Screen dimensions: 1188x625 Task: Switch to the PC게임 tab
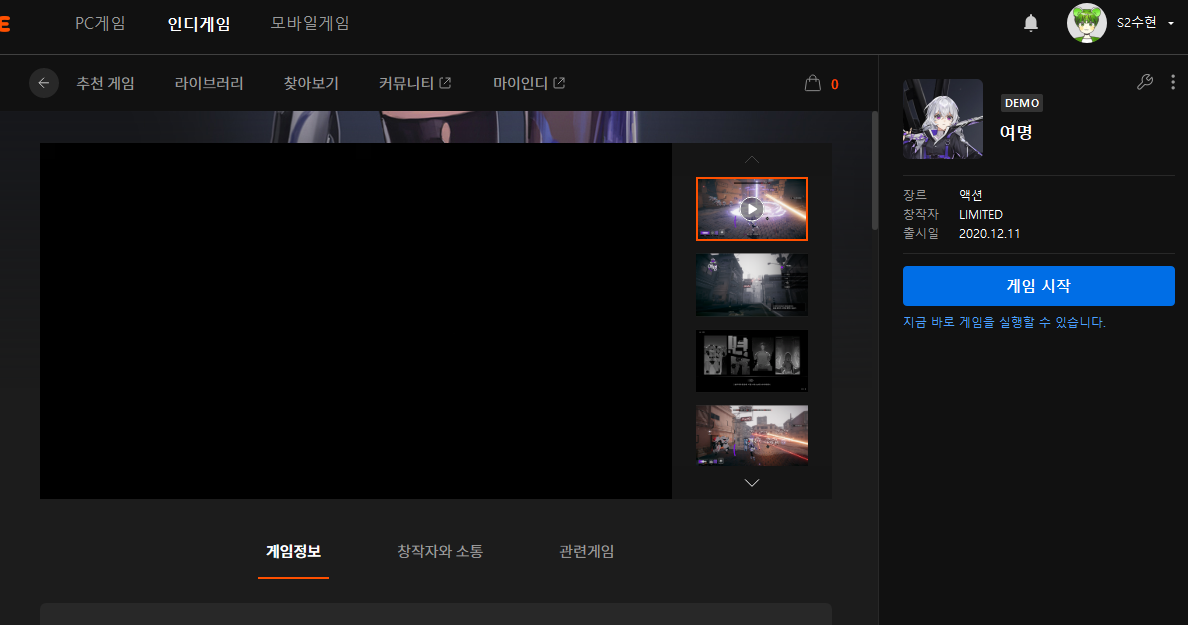(x=100, y=23)
